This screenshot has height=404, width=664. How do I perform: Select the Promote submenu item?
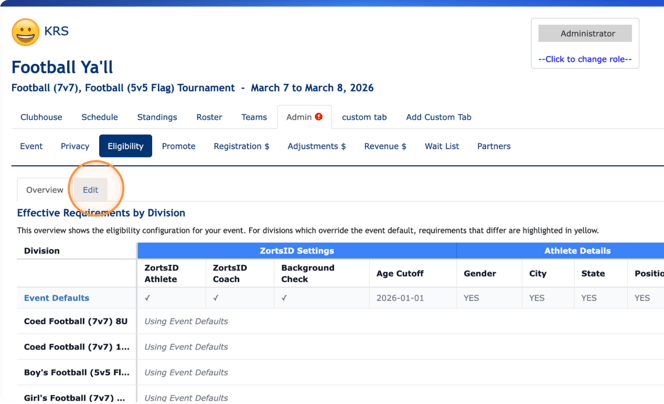pyautogui.click(x=178, y=146)
